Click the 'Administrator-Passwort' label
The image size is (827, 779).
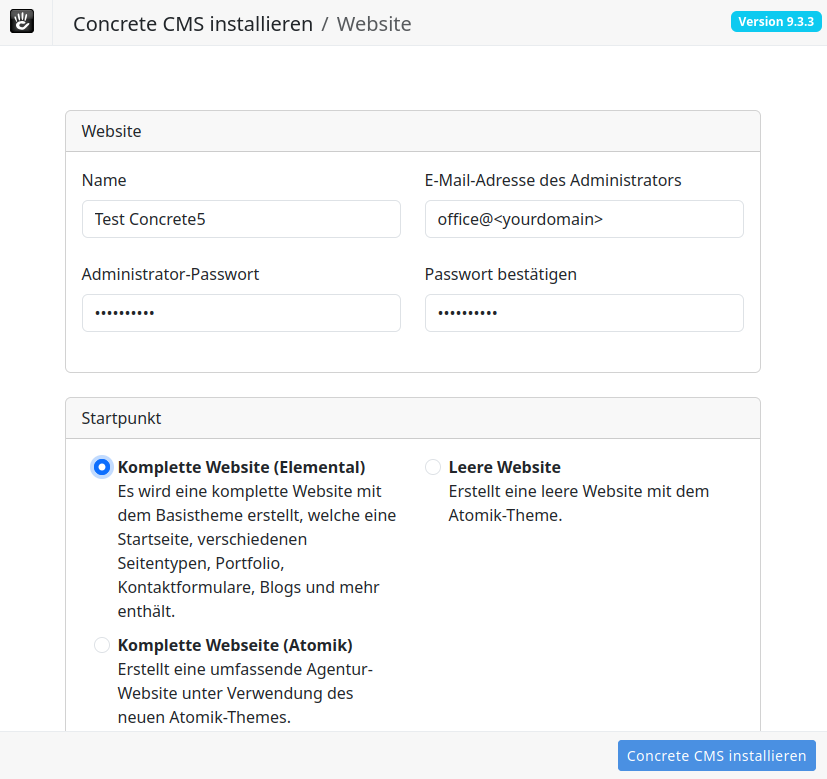point(170,274)
